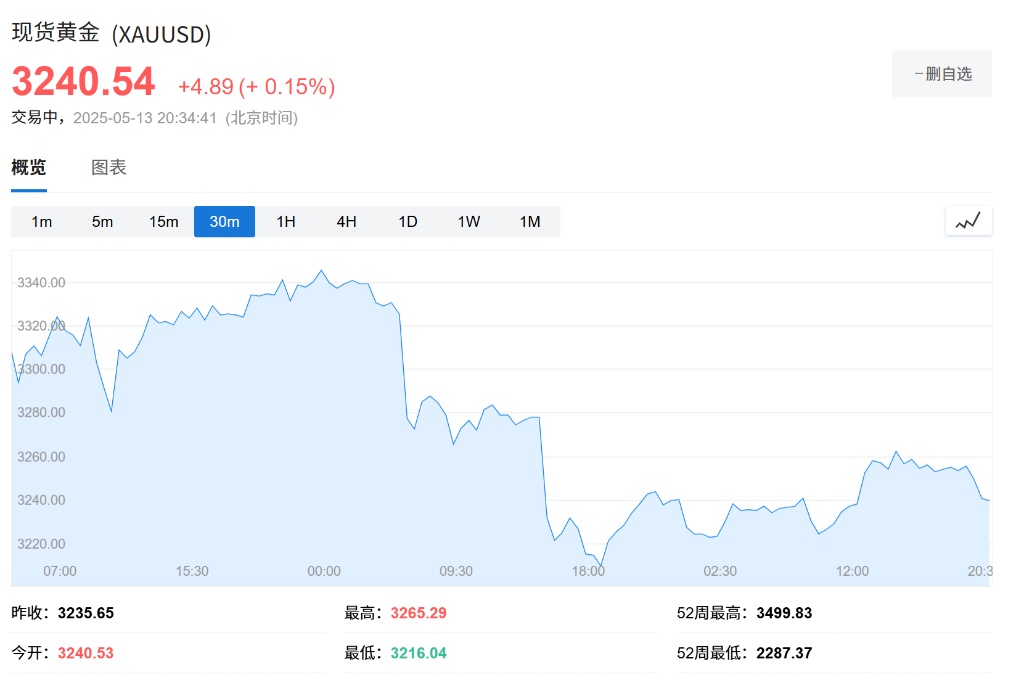The image size is (1024, 687).
Task: Click the 现货黄金 (XAUUSD) title
Action: (x=111, y=33)
